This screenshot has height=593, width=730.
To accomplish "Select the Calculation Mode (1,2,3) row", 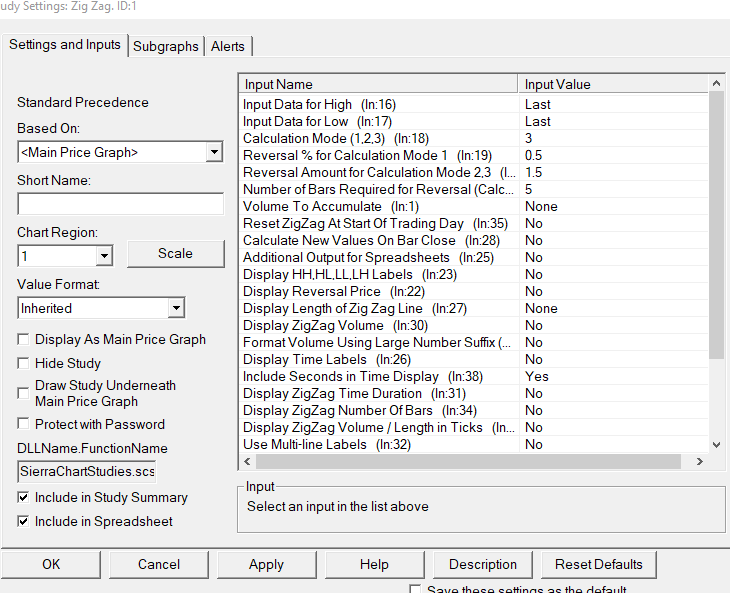I will 474,138.
